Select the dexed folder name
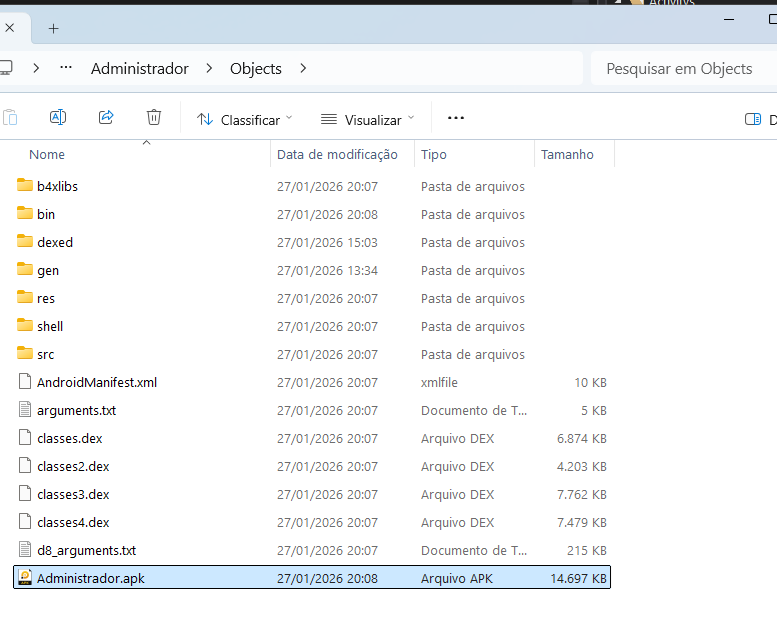 [x=55, y=243]
